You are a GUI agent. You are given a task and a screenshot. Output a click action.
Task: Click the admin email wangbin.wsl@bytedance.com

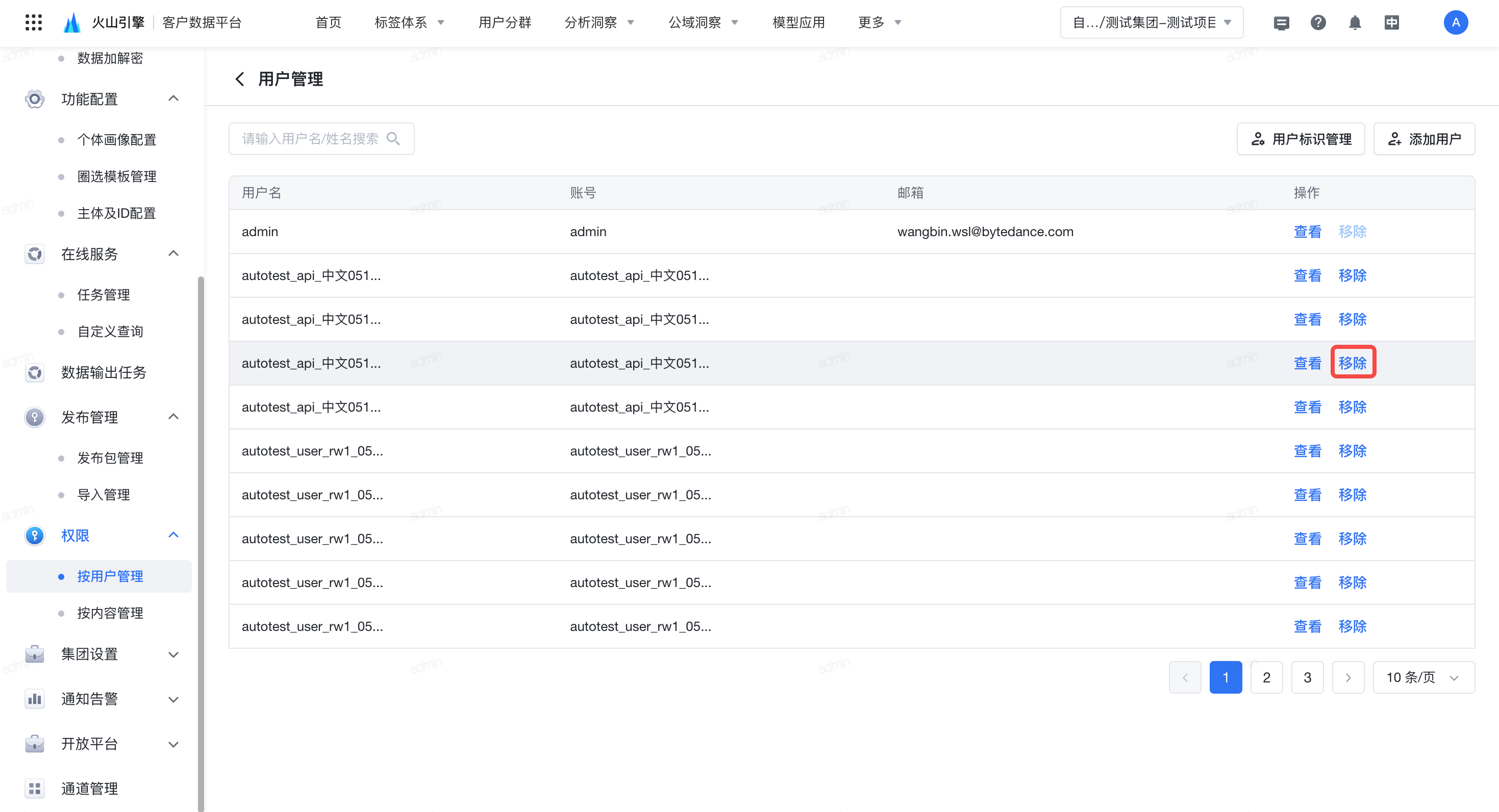coord(985,232)
